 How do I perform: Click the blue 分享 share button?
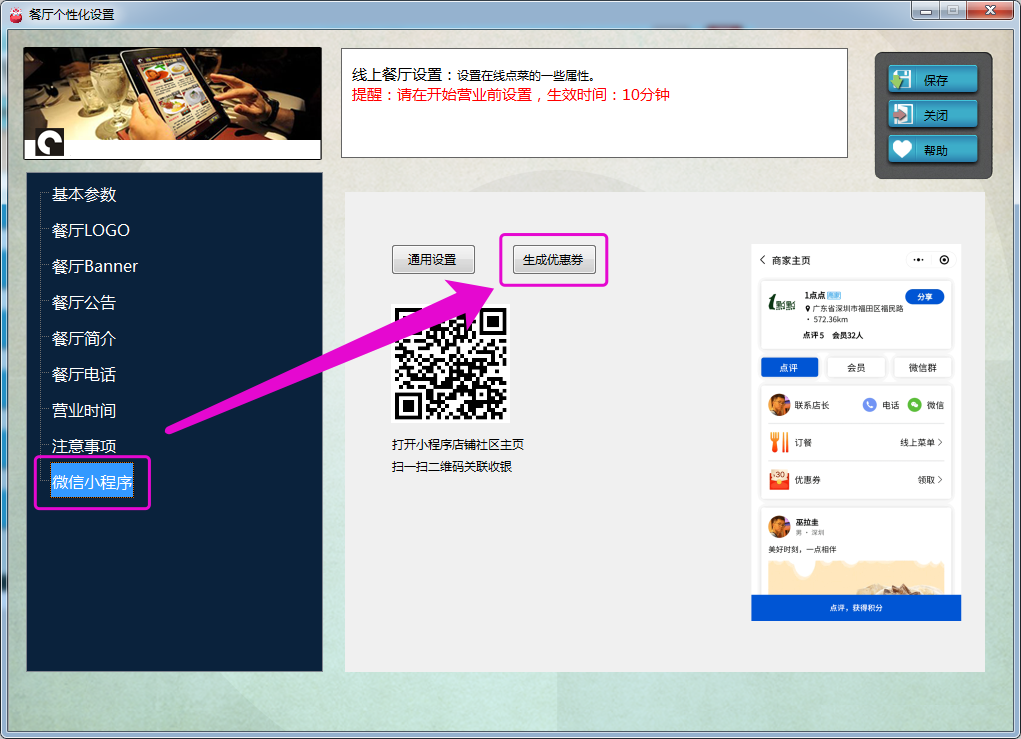pos(925,297)
